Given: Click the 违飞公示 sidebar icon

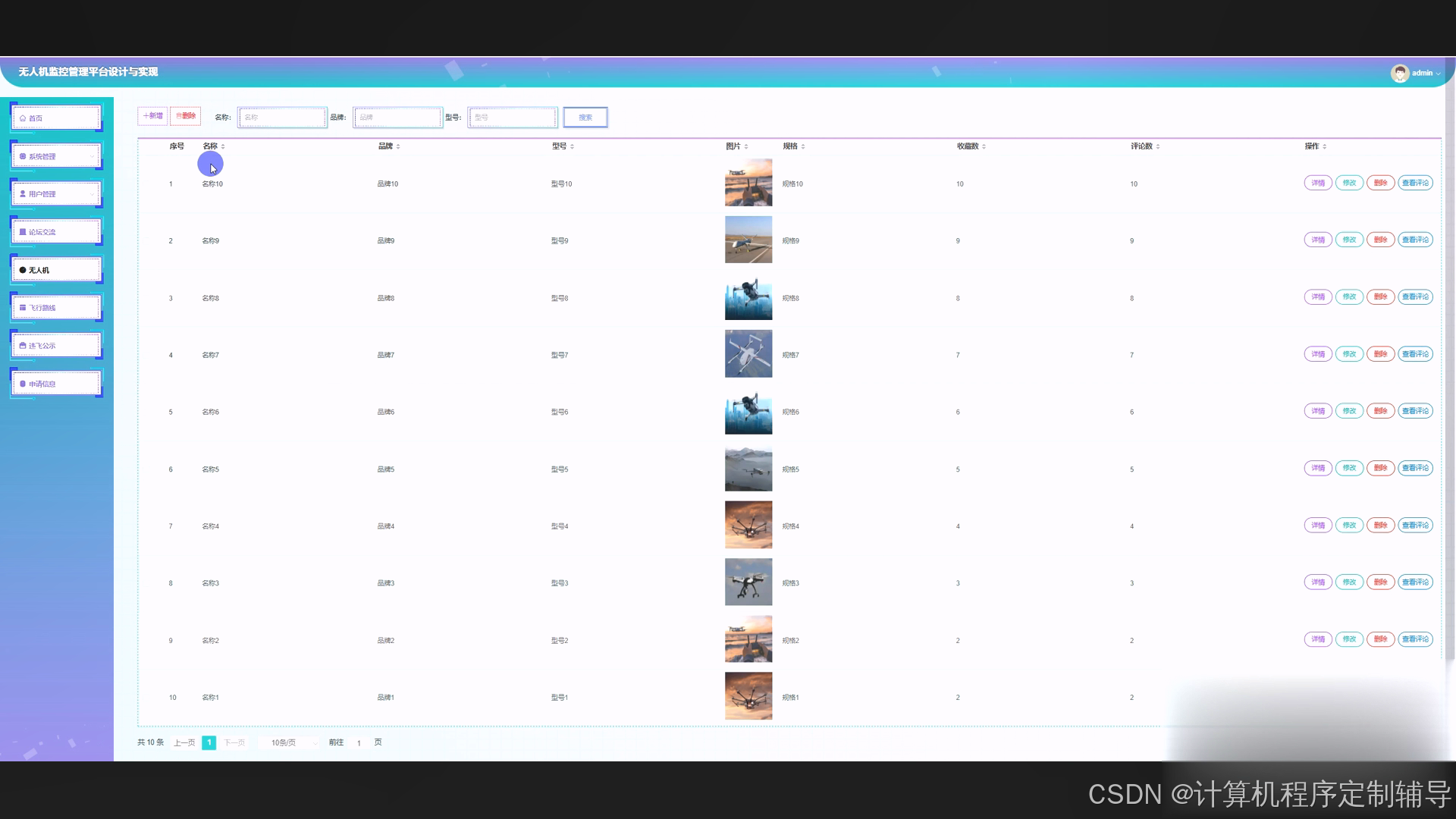Looking at the screenshot, I should [23, 346].
